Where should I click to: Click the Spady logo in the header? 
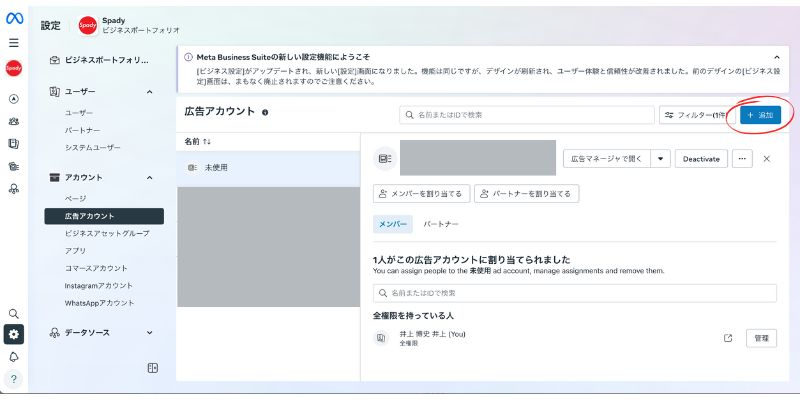pyautogui.click(x=88, y=26)
